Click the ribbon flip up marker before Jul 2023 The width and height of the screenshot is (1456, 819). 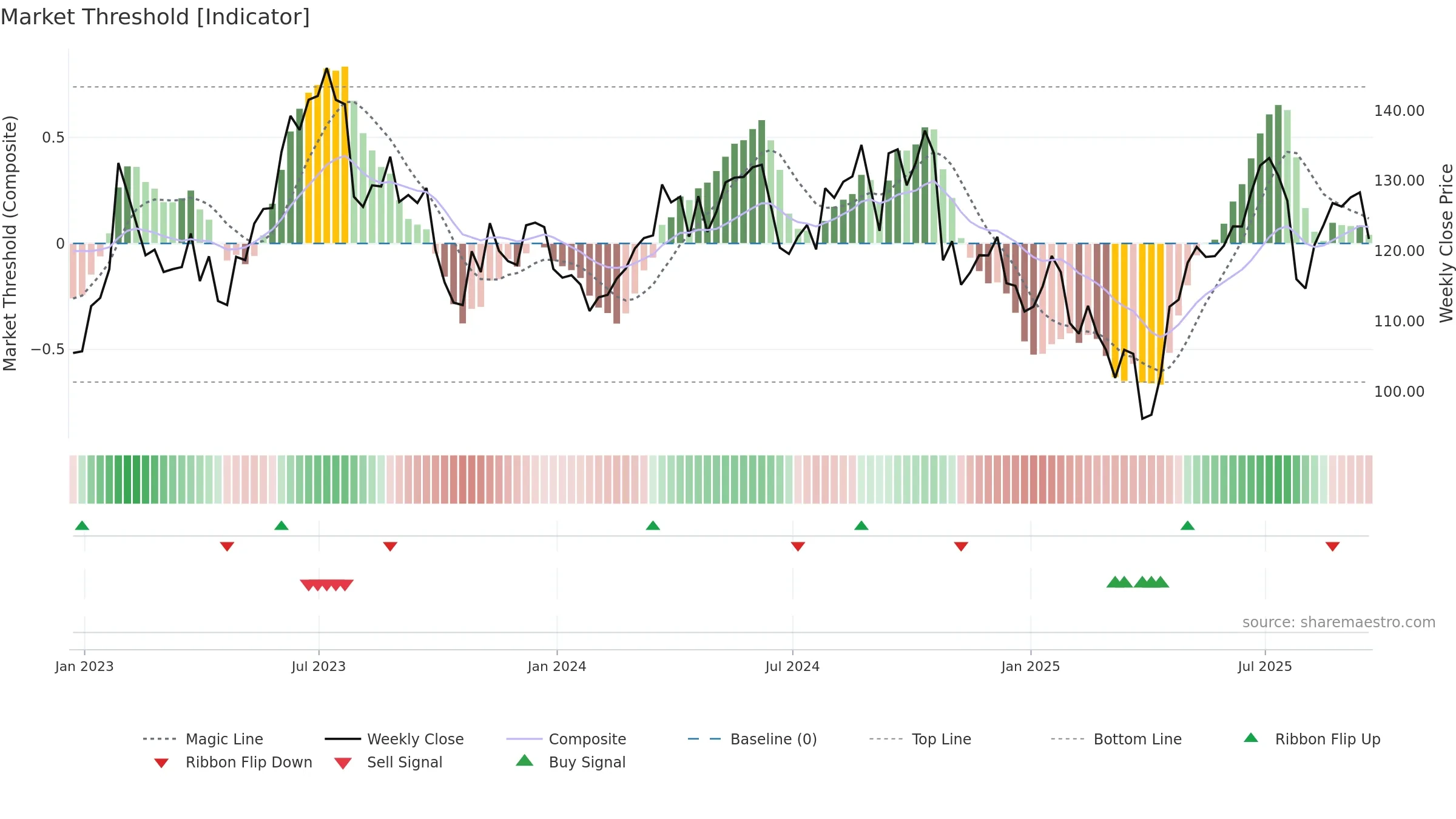pos(281,525)
